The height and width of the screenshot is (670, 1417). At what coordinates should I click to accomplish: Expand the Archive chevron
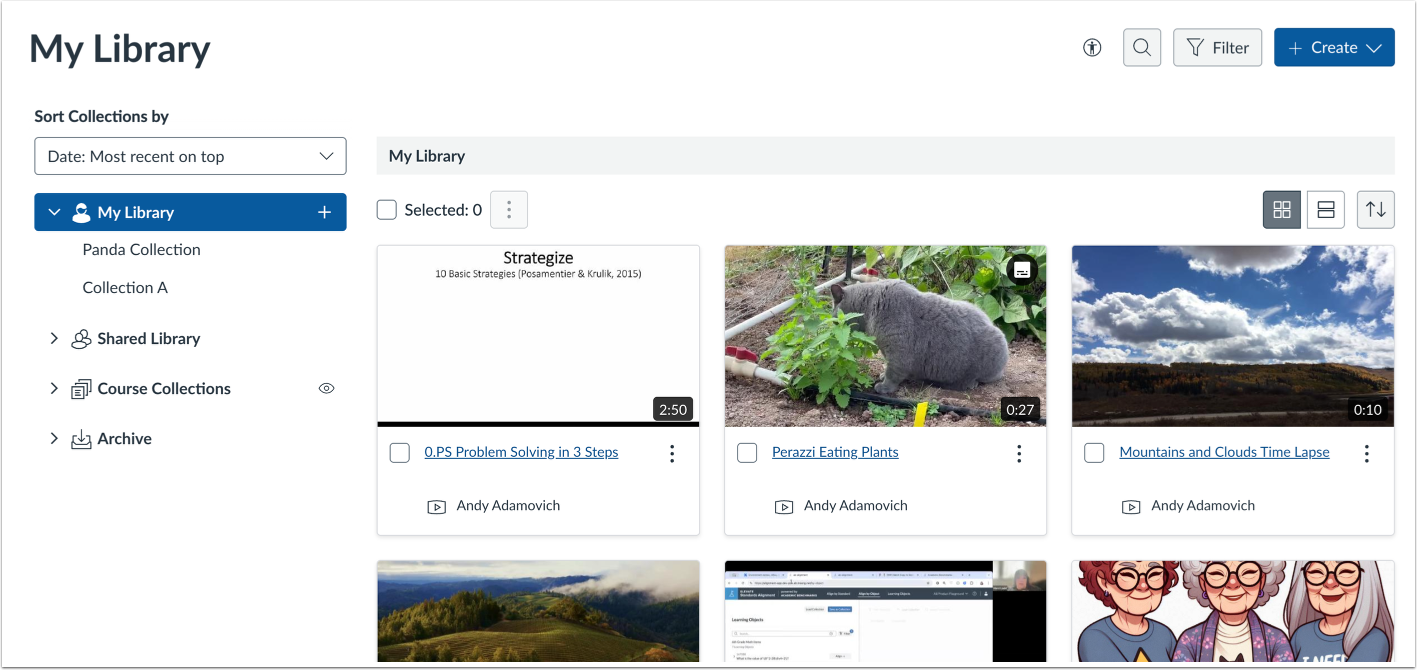(54, 439)
